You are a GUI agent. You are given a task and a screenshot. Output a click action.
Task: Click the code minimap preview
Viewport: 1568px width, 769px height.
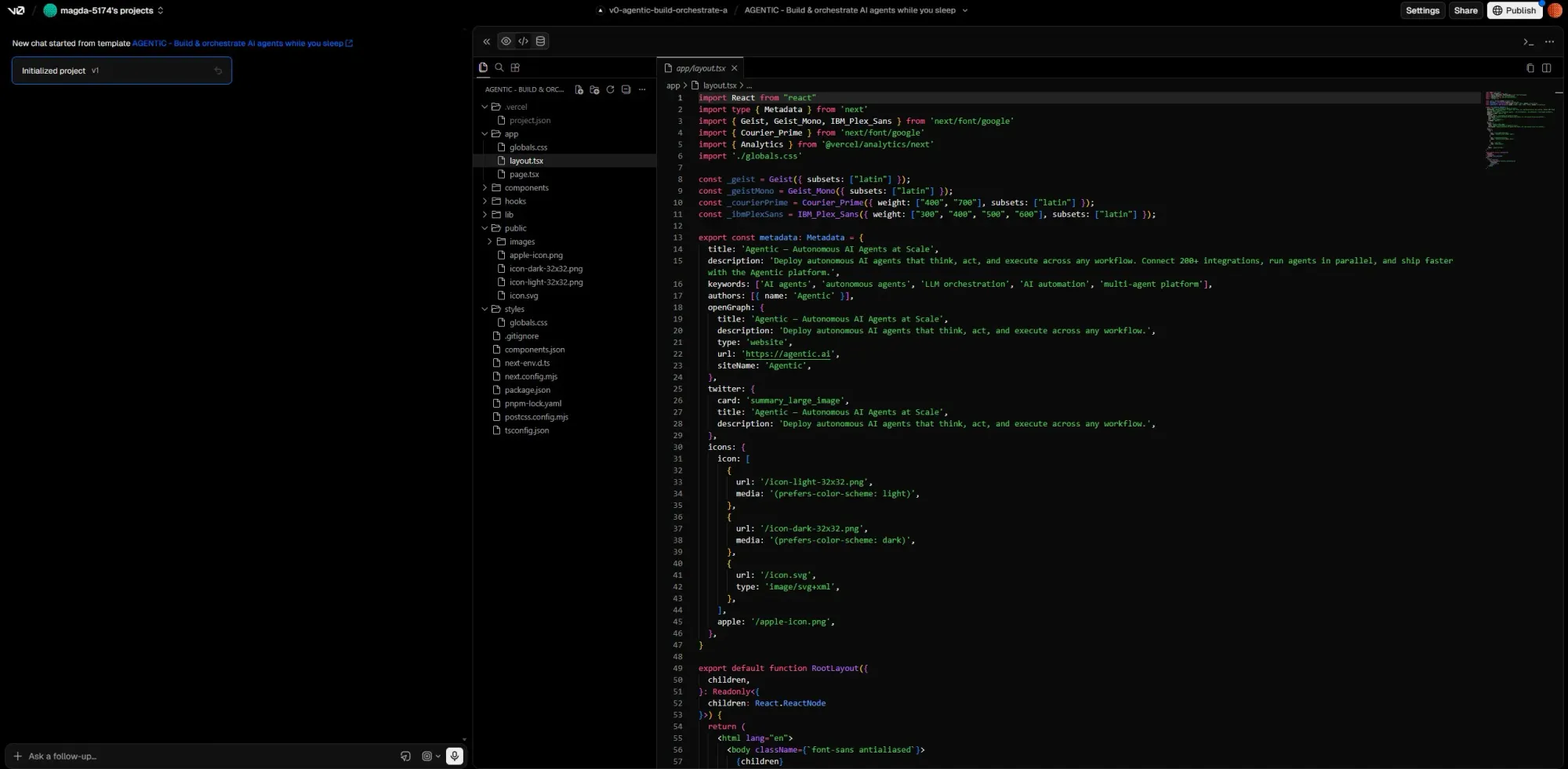[x=1521, y=129]
